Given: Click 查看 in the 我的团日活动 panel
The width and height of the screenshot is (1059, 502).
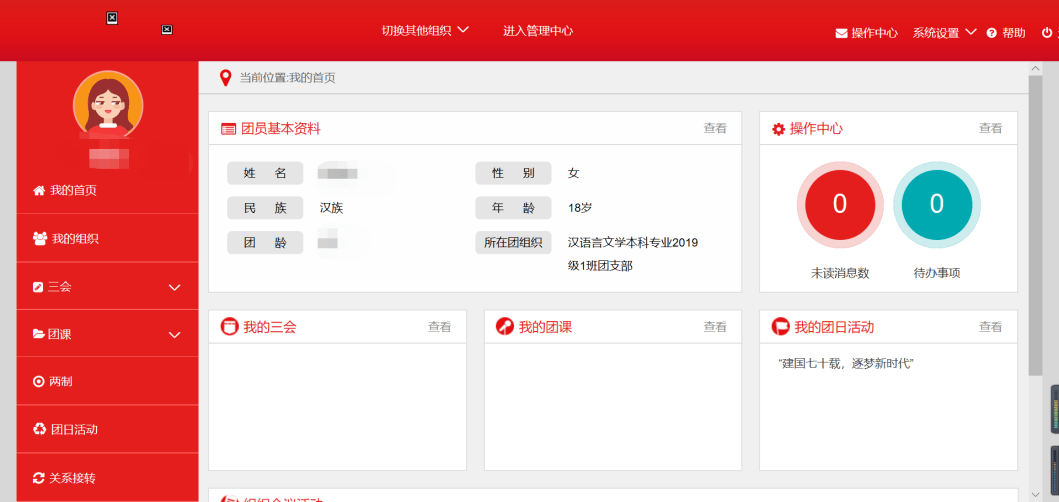Looking at the screenshot, I should point(991,327).
